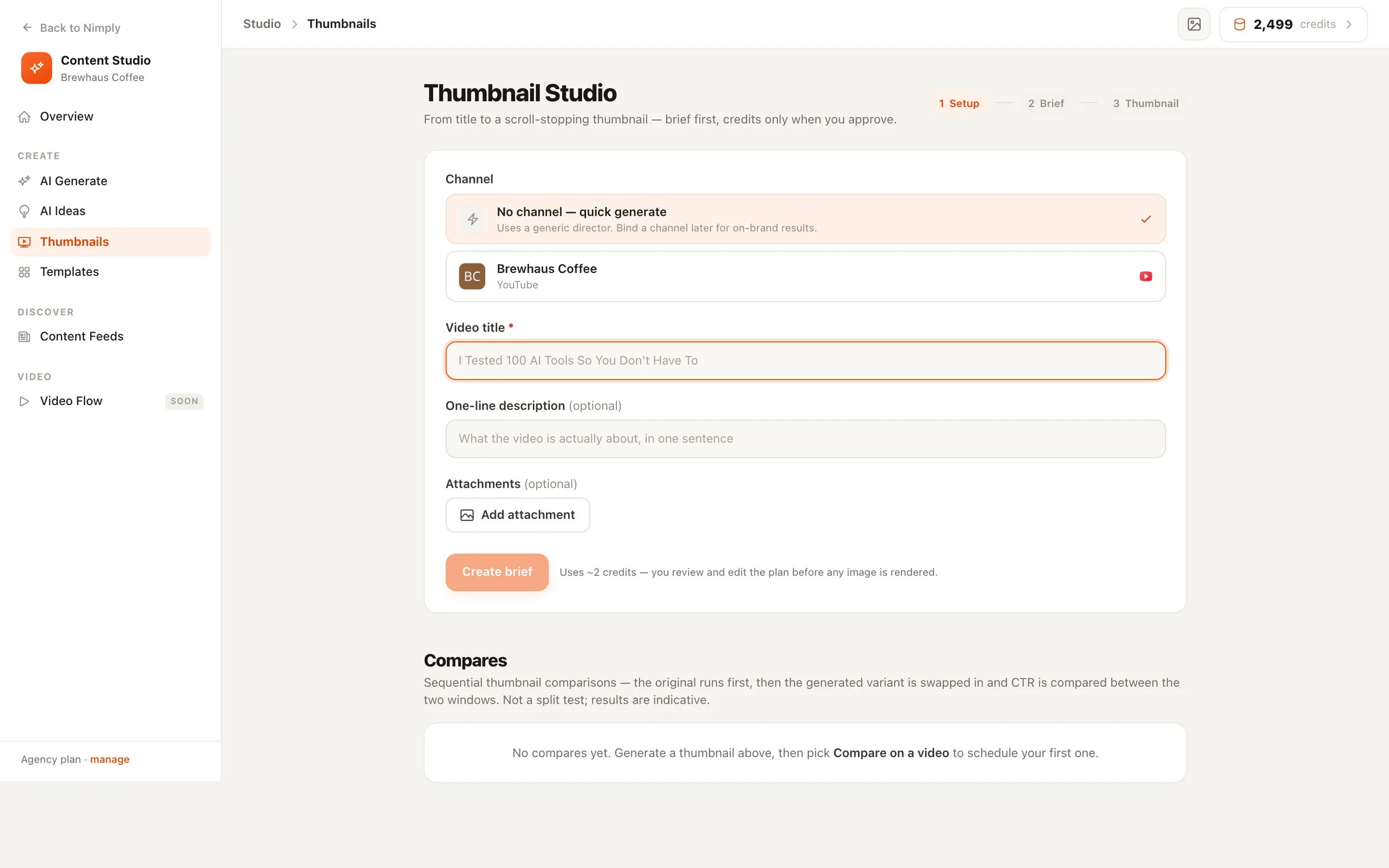
Task: Open Overview in the sidebar
Action: [111, 116]
